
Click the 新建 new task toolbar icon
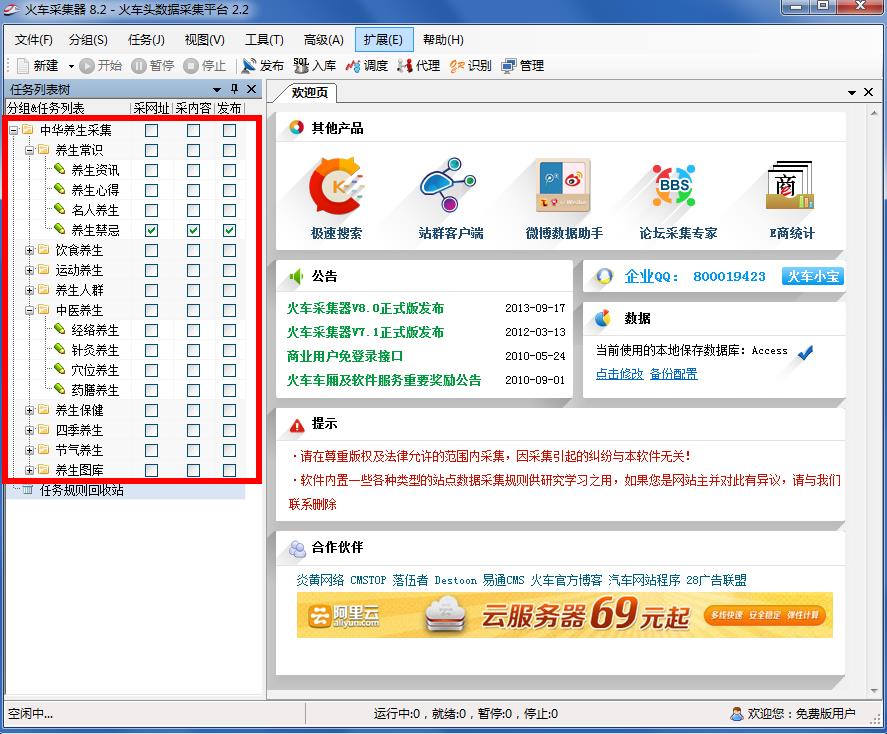pyautogui.click(x=23, y=66)
